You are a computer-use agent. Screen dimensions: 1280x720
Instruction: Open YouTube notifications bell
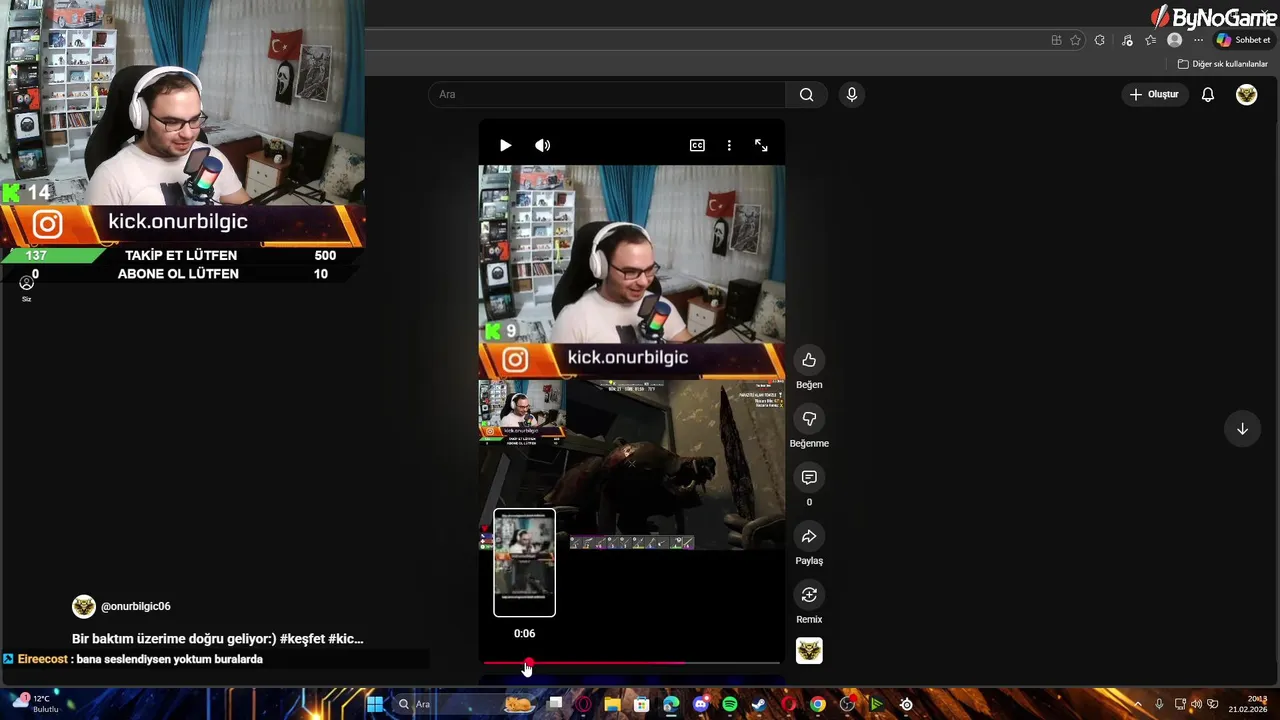(x=1208, y=94)
